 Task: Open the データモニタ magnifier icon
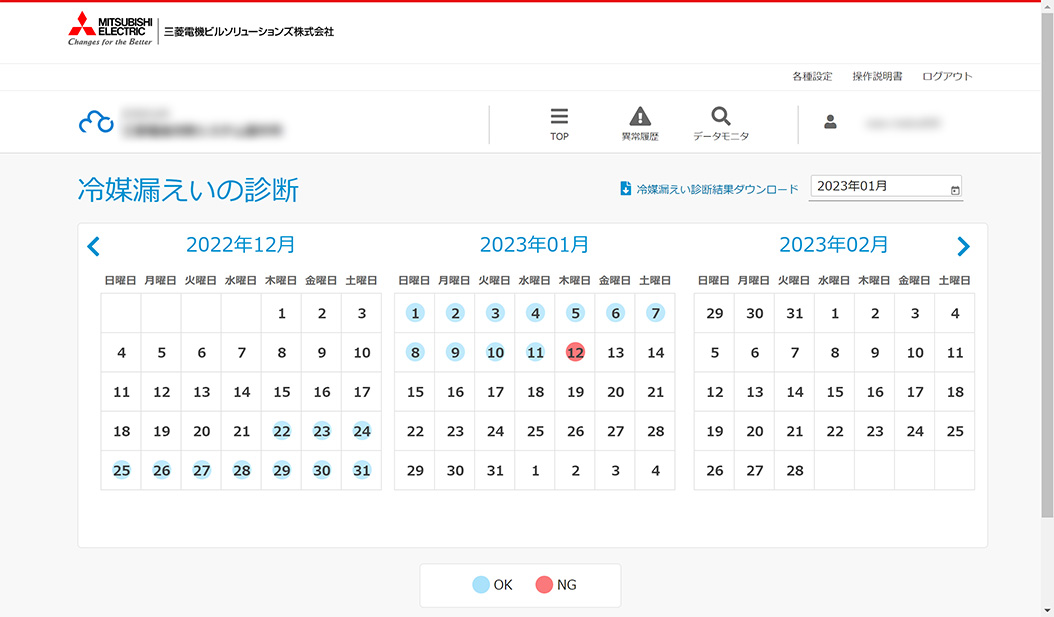(721, 117)
